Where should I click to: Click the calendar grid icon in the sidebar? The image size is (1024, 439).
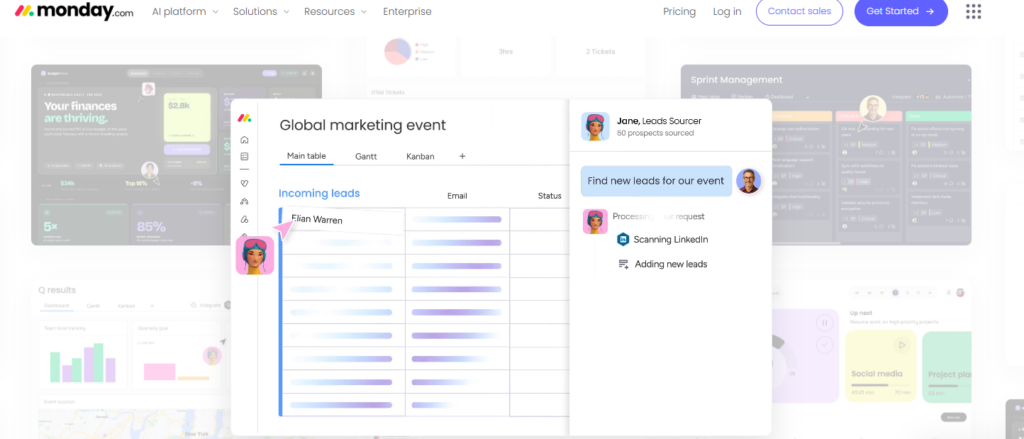point(244,157)
